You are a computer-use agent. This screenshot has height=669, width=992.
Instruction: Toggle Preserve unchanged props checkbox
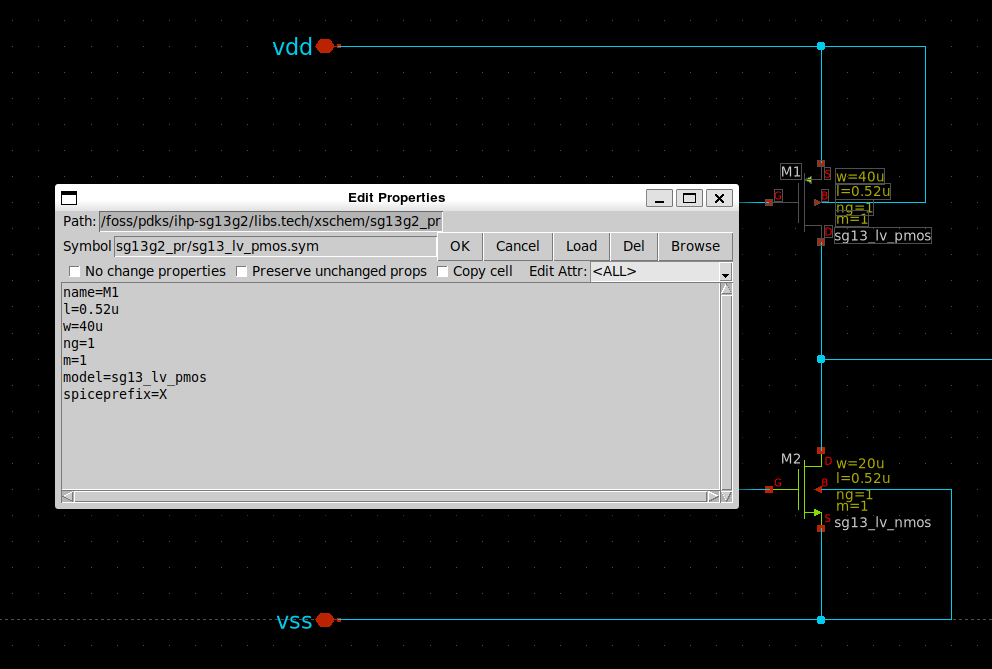tap(242, 272)
